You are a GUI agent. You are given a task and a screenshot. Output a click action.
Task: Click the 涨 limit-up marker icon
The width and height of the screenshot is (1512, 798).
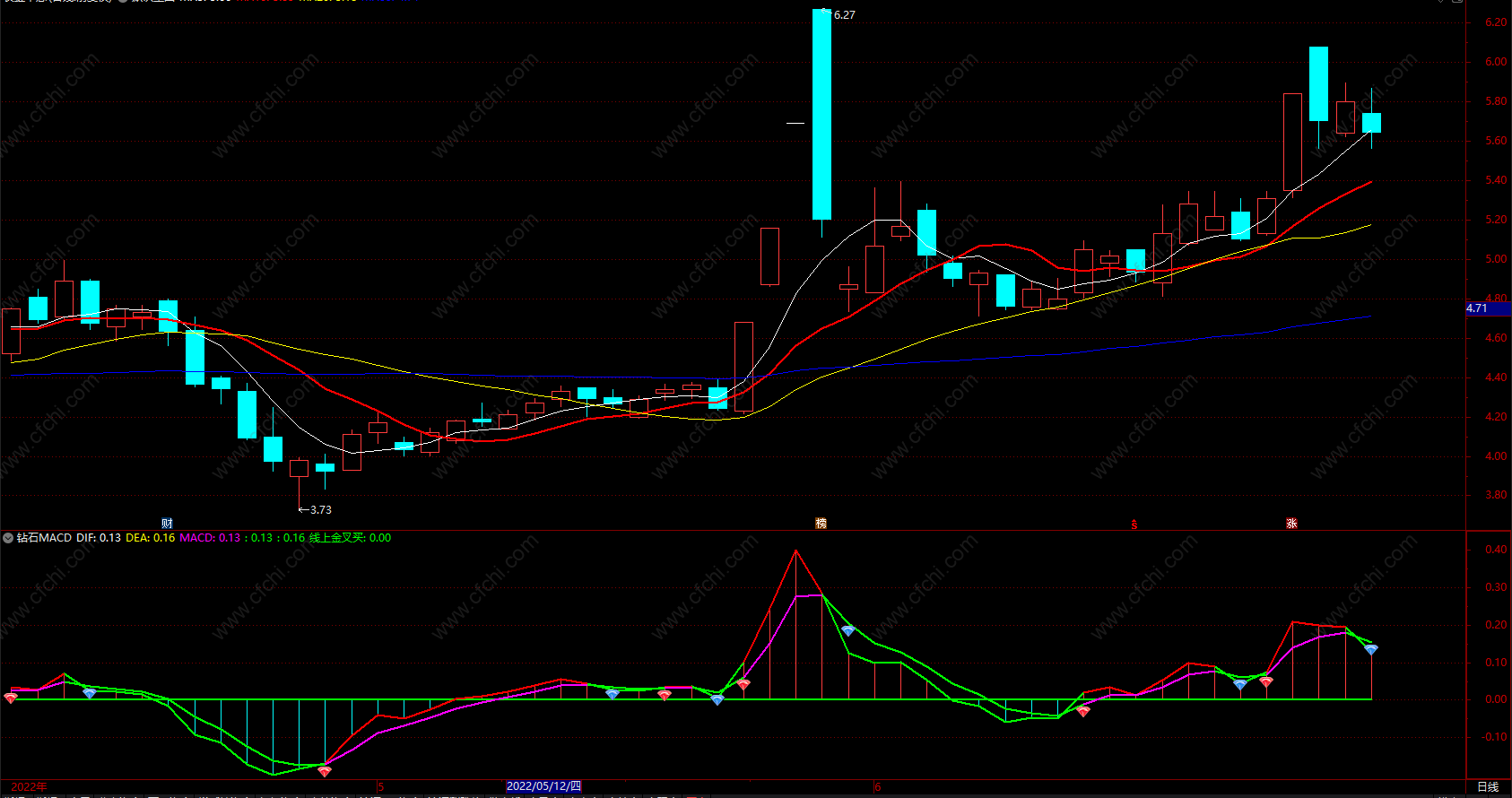[1292, 524]
